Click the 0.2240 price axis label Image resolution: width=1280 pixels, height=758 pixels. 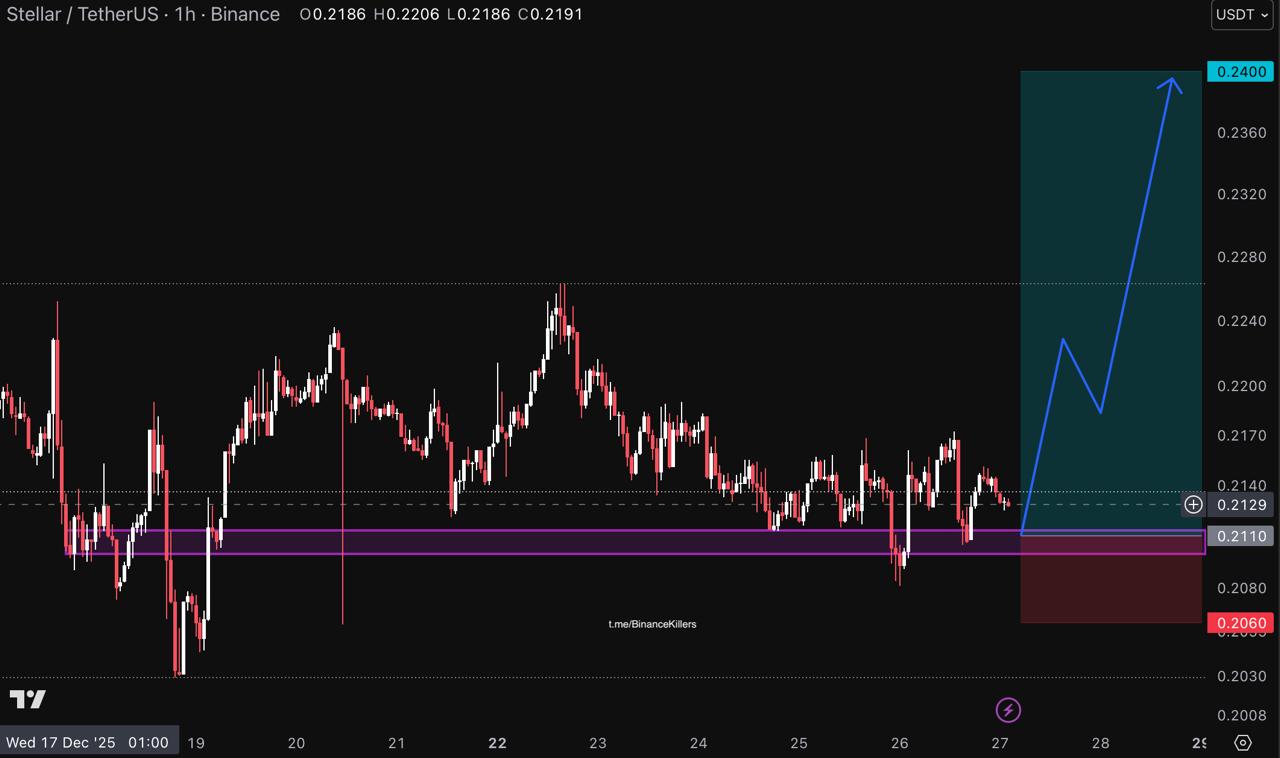point(1240,321)
